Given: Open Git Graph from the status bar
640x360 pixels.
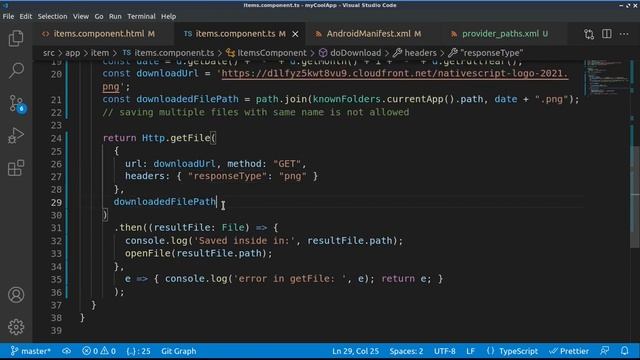Looking at the screenshot, I should 178,351.
